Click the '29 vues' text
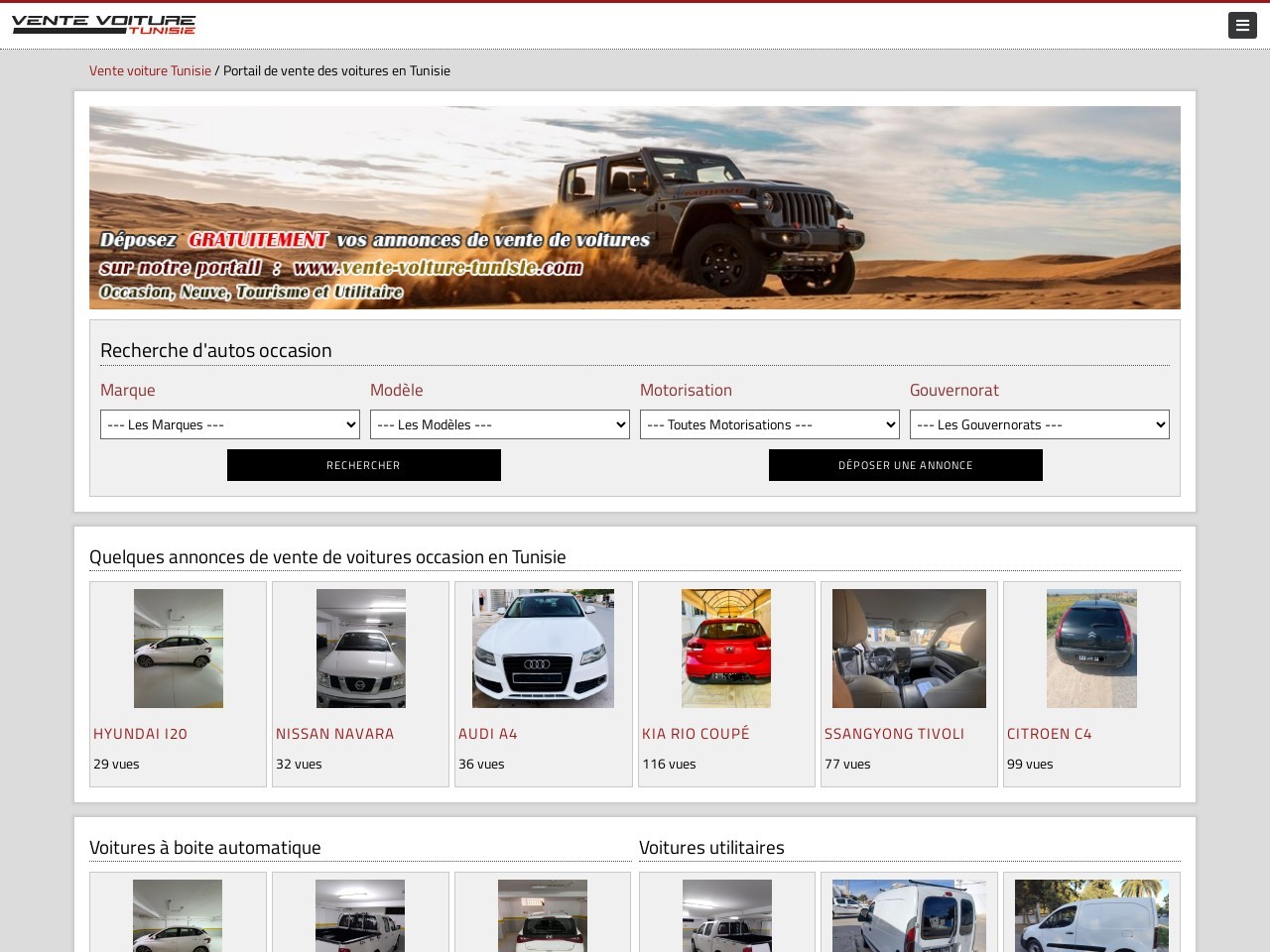Viewport: 1270px width, 952px height. tap(116, 764)
